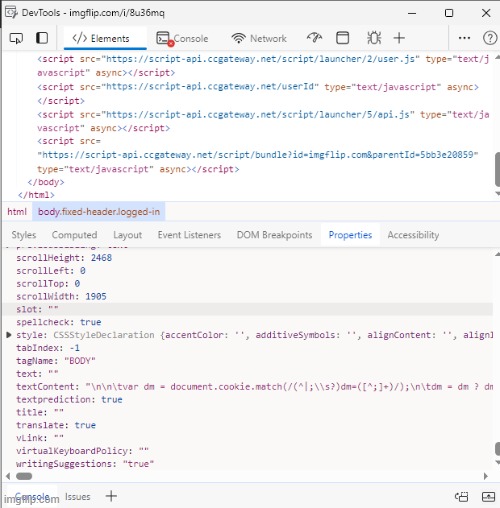The height and width of the screenshot is (508, 500).
Task: Expand the style CSSStyleDeclaration property
Action: [9, 335]
